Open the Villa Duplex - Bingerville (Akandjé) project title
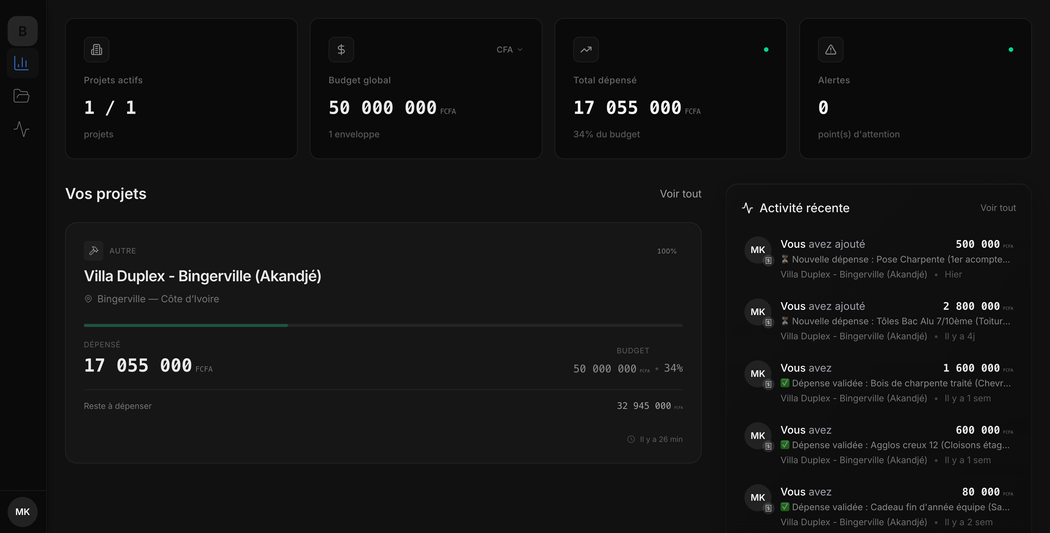Image resolution: width=1050 pixels, height=533 pixels. 202,276
